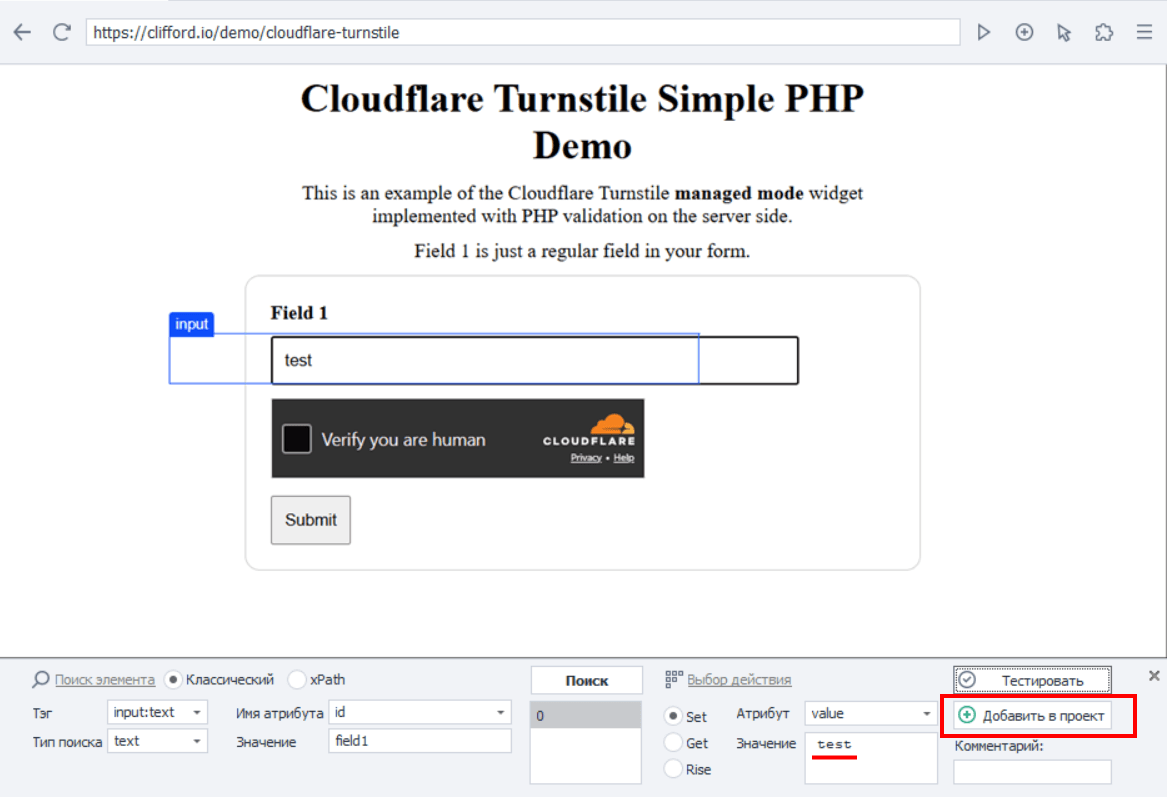
Task: Click the Поиск button
Action: [x=586, y=680]
